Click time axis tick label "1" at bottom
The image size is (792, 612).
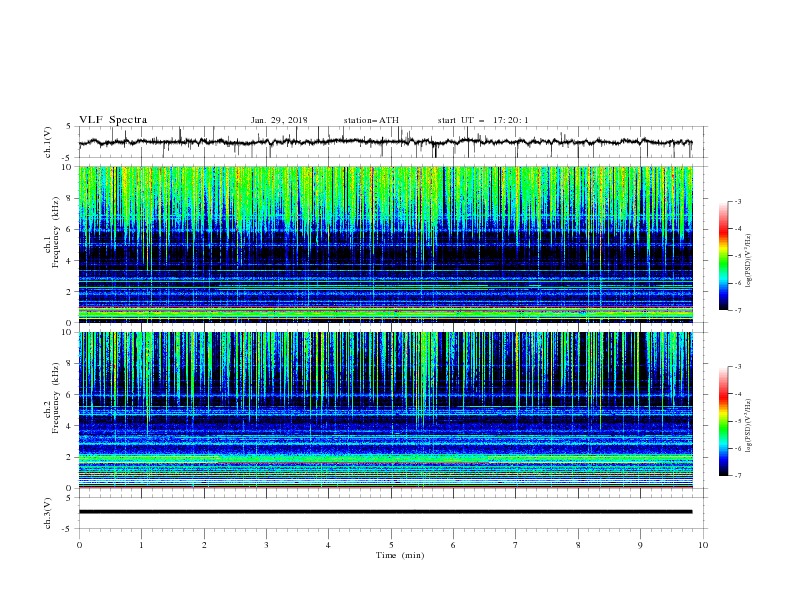pyautogui.click(x=141, y=545)
